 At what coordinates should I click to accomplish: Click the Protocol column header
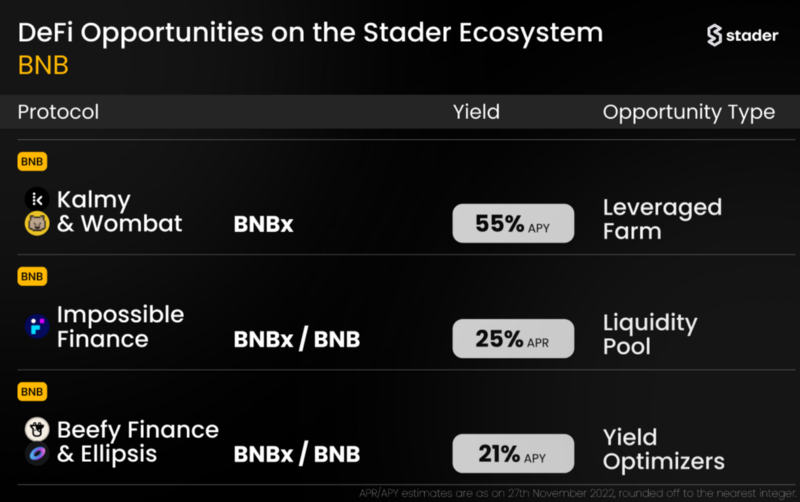tap(58, 112)
